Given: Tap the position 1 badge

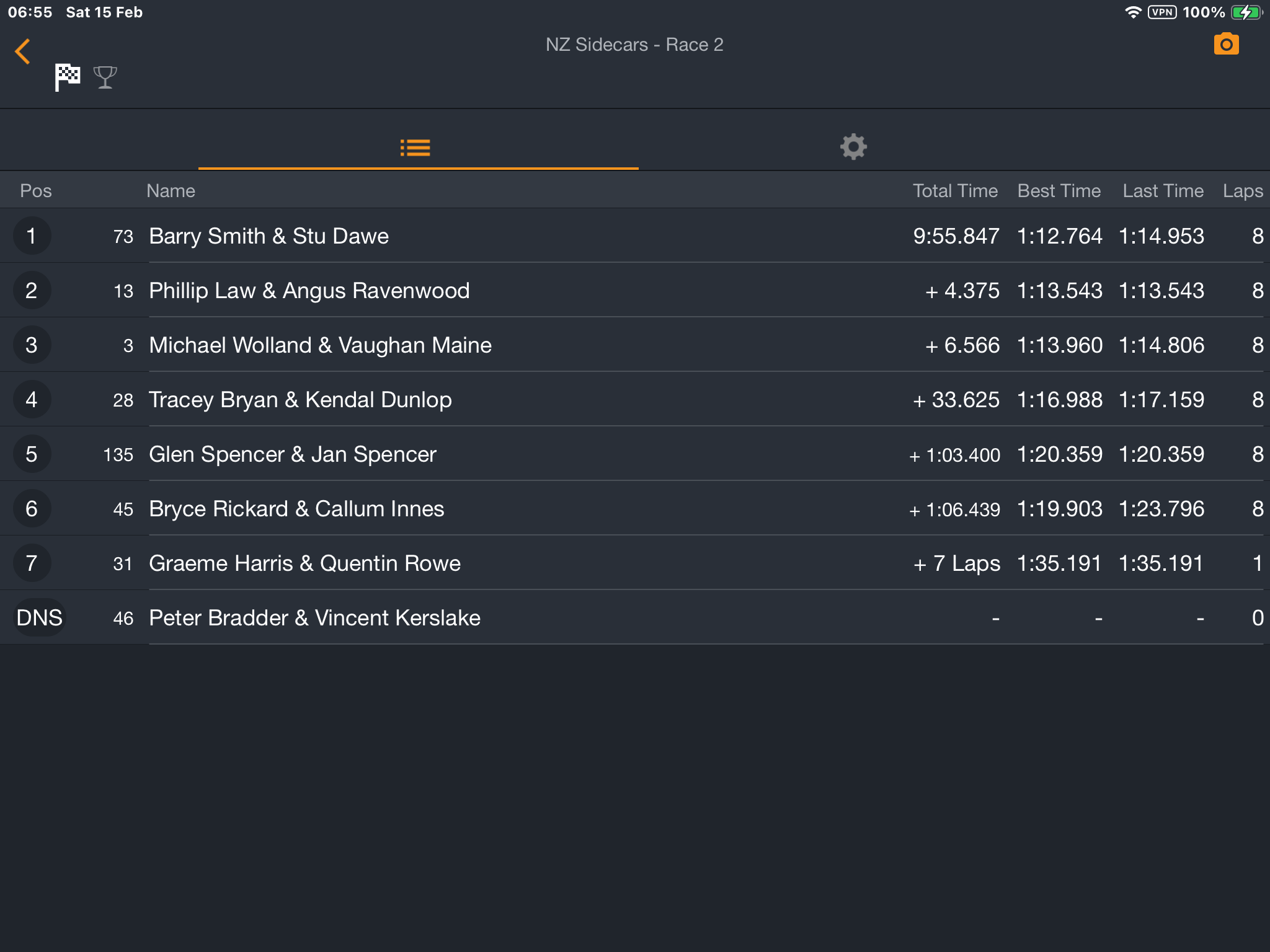Looking at the screenshot, I should coord(32,236).
